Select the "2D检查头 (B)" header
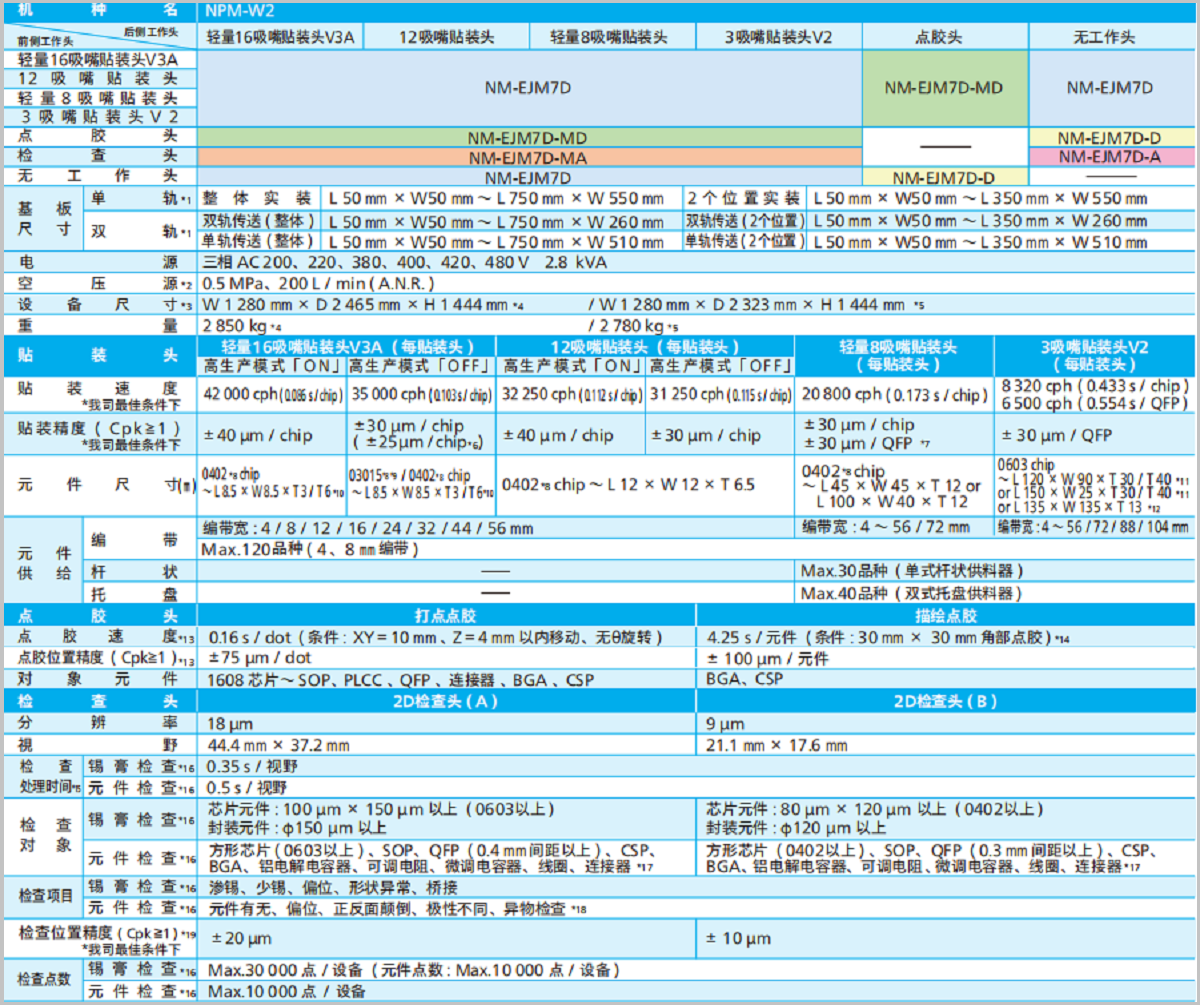This screenshot has height=1005, width=1200. [x=944, y=702]
